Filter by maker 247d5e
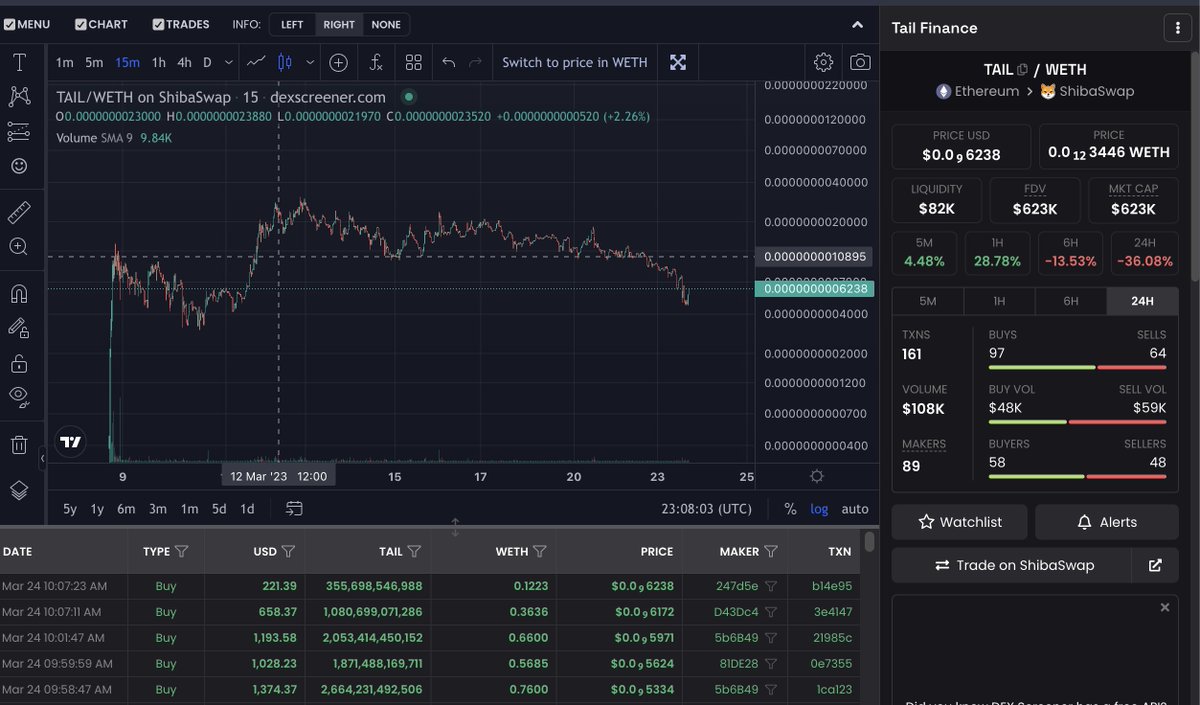The width and height of the screenshot is (1200, 705). tap(770, 586)
